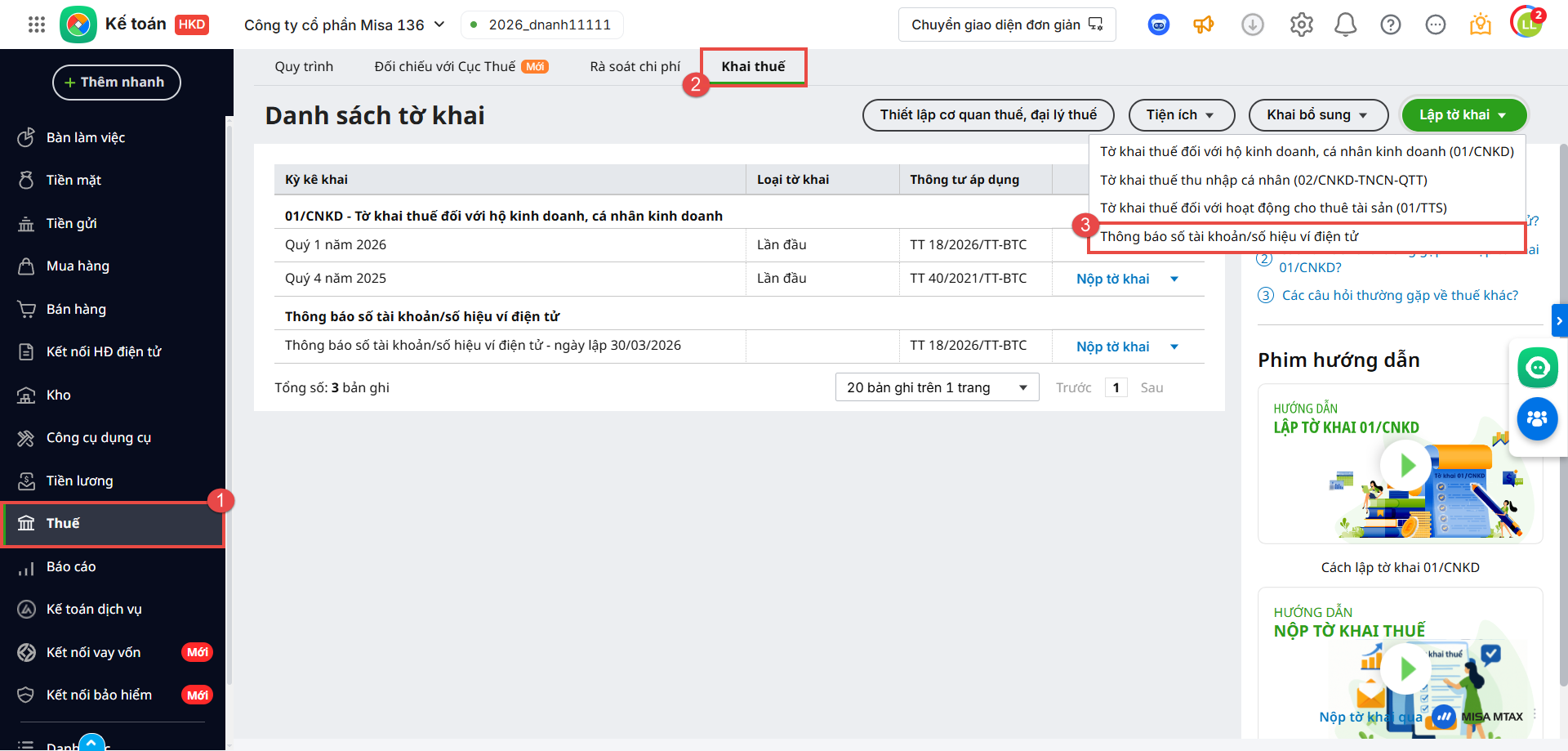Click the Thêm nhanh button
1568x751 pixels.
(116, 83)
